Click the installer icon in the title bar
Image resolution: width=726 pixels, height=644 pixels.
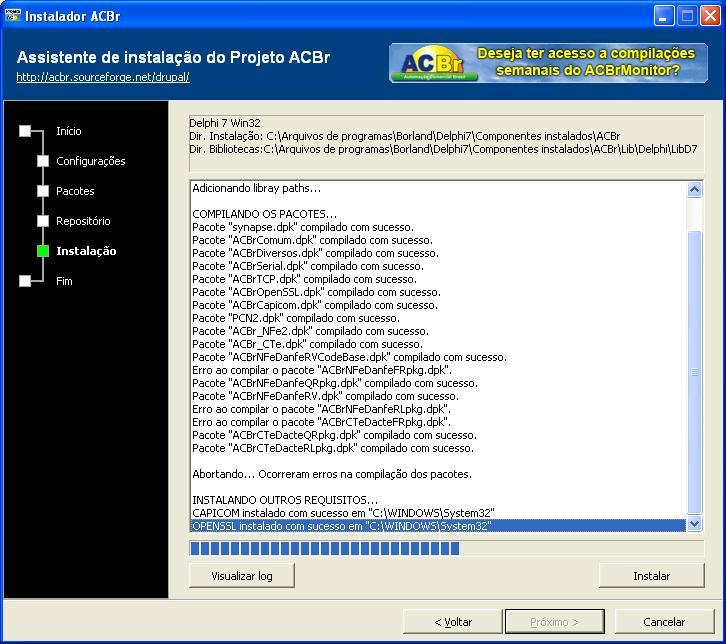[x=13, y=16]
